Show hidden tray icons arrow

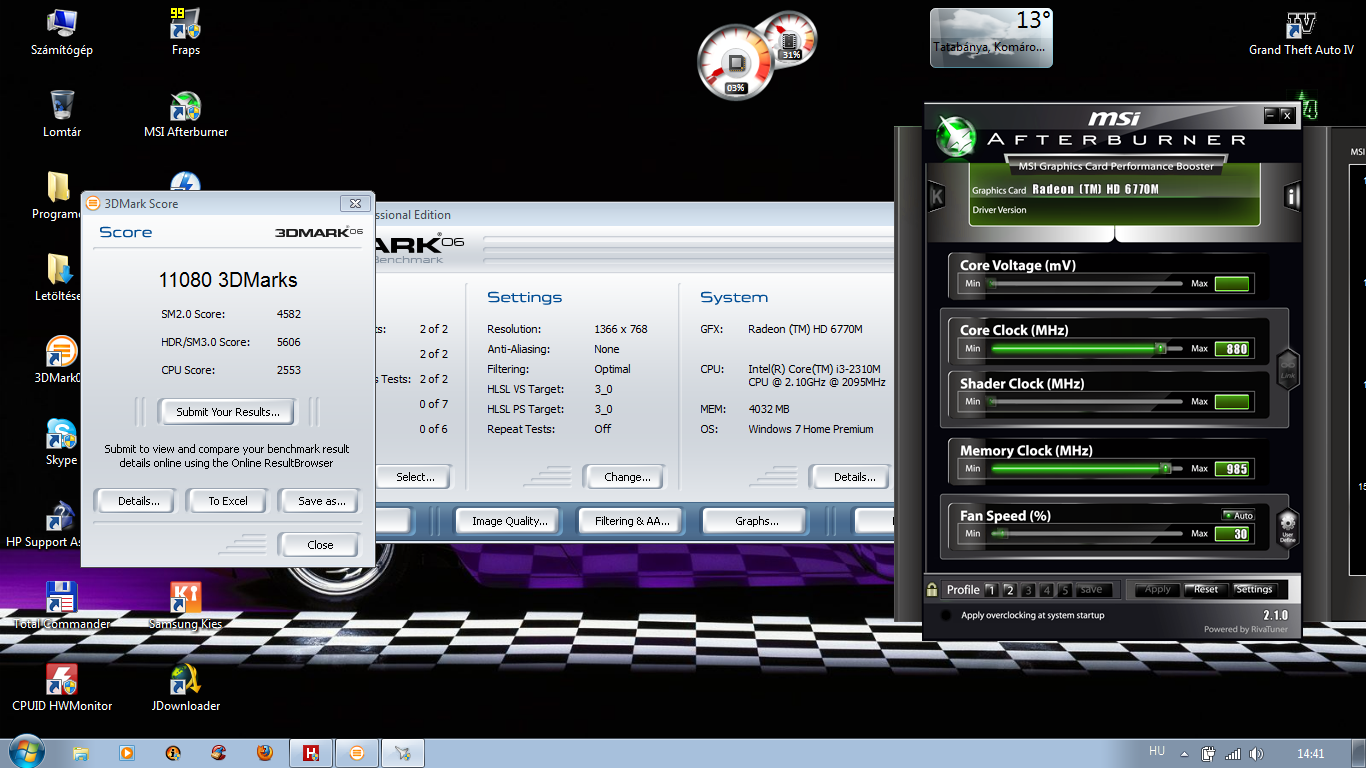tap(1185, 754)
